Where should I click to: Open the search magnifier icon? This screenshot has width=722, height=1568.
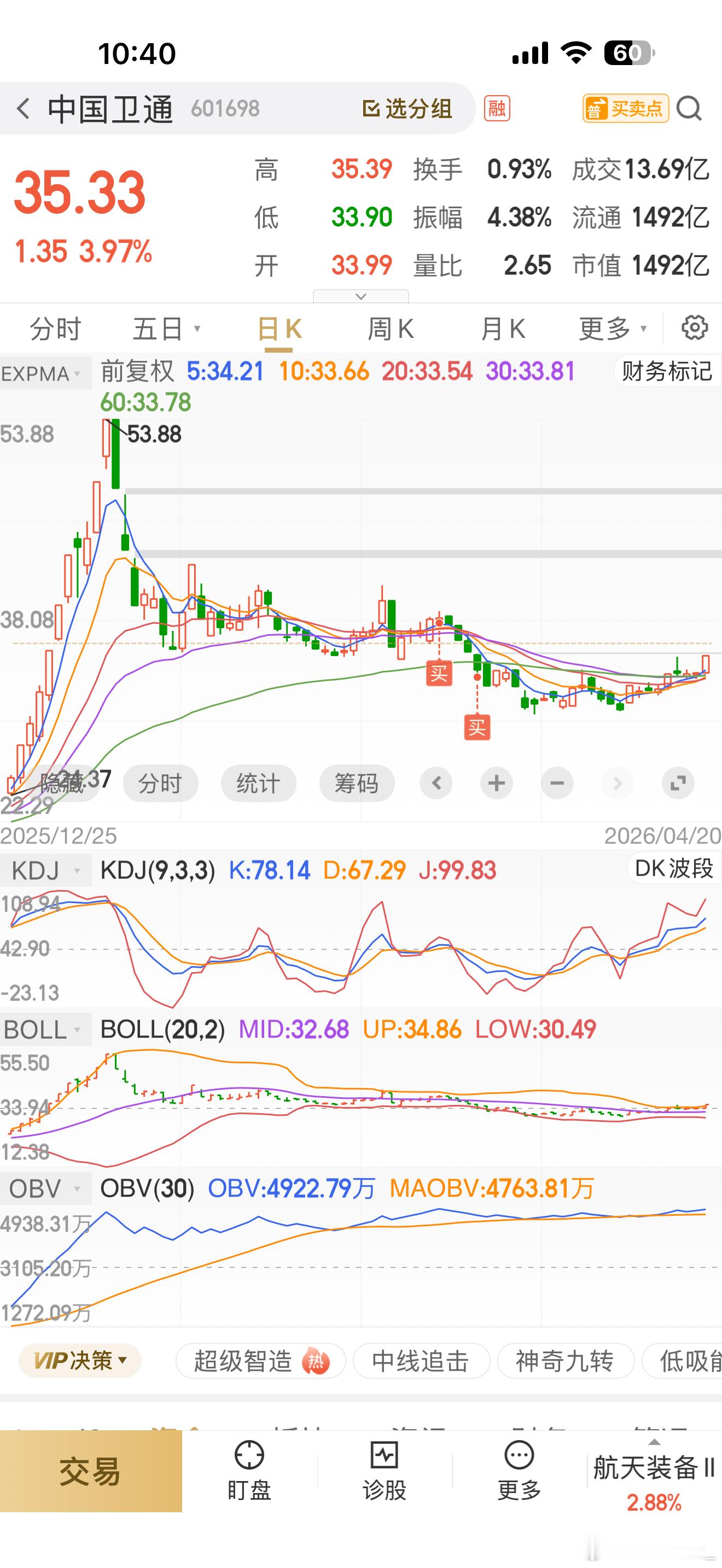(x=689, y=109)
